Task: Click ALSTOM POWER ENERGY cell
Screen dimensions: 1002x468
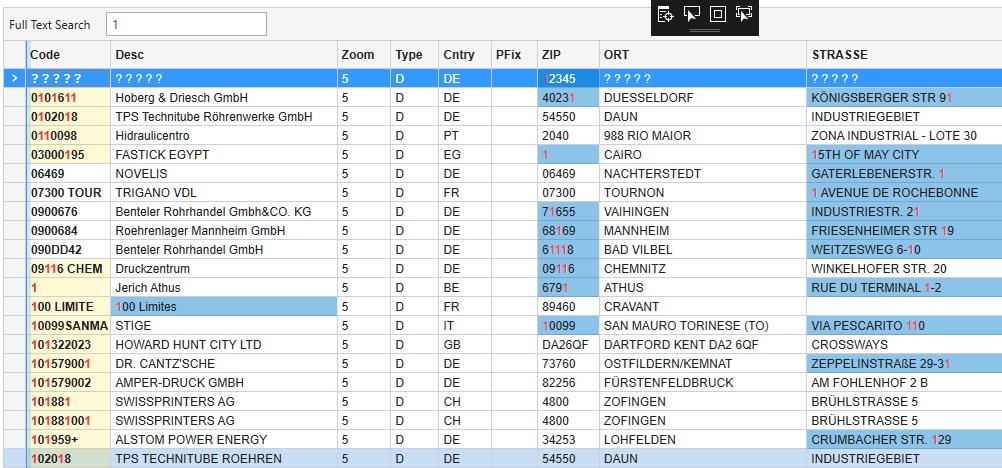Action: tap(224, 440)
